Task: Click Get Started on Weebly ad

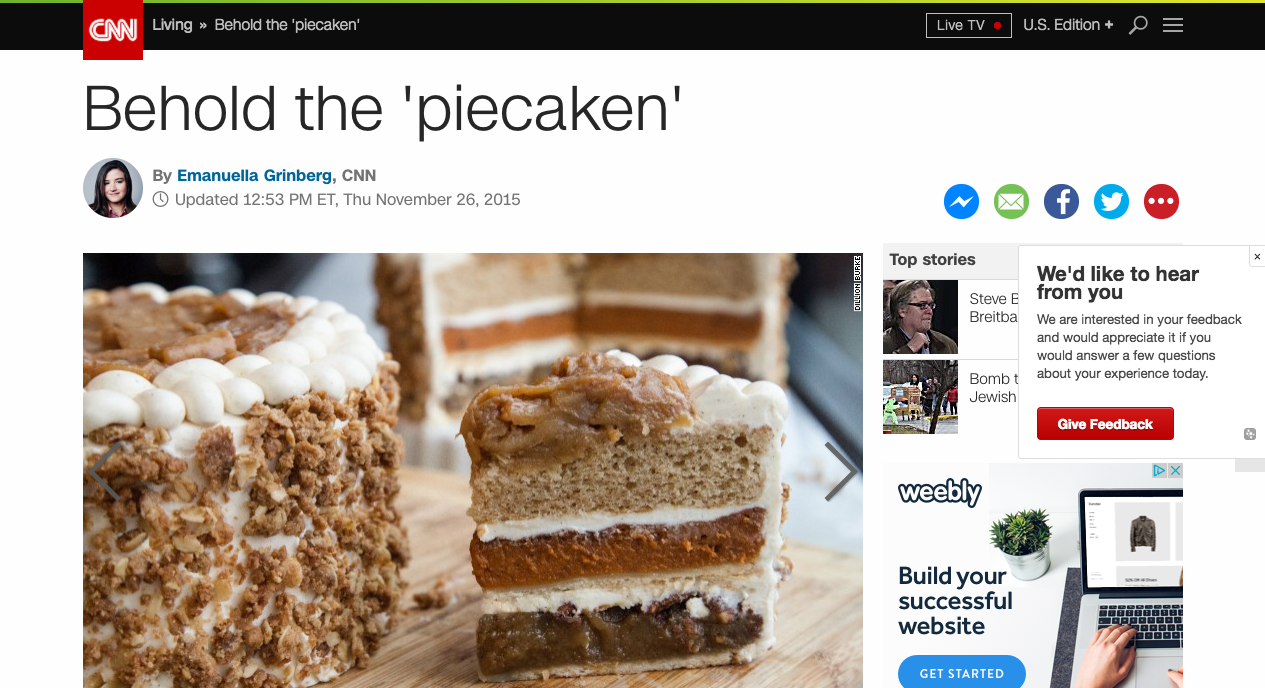Action: point(961,673)
